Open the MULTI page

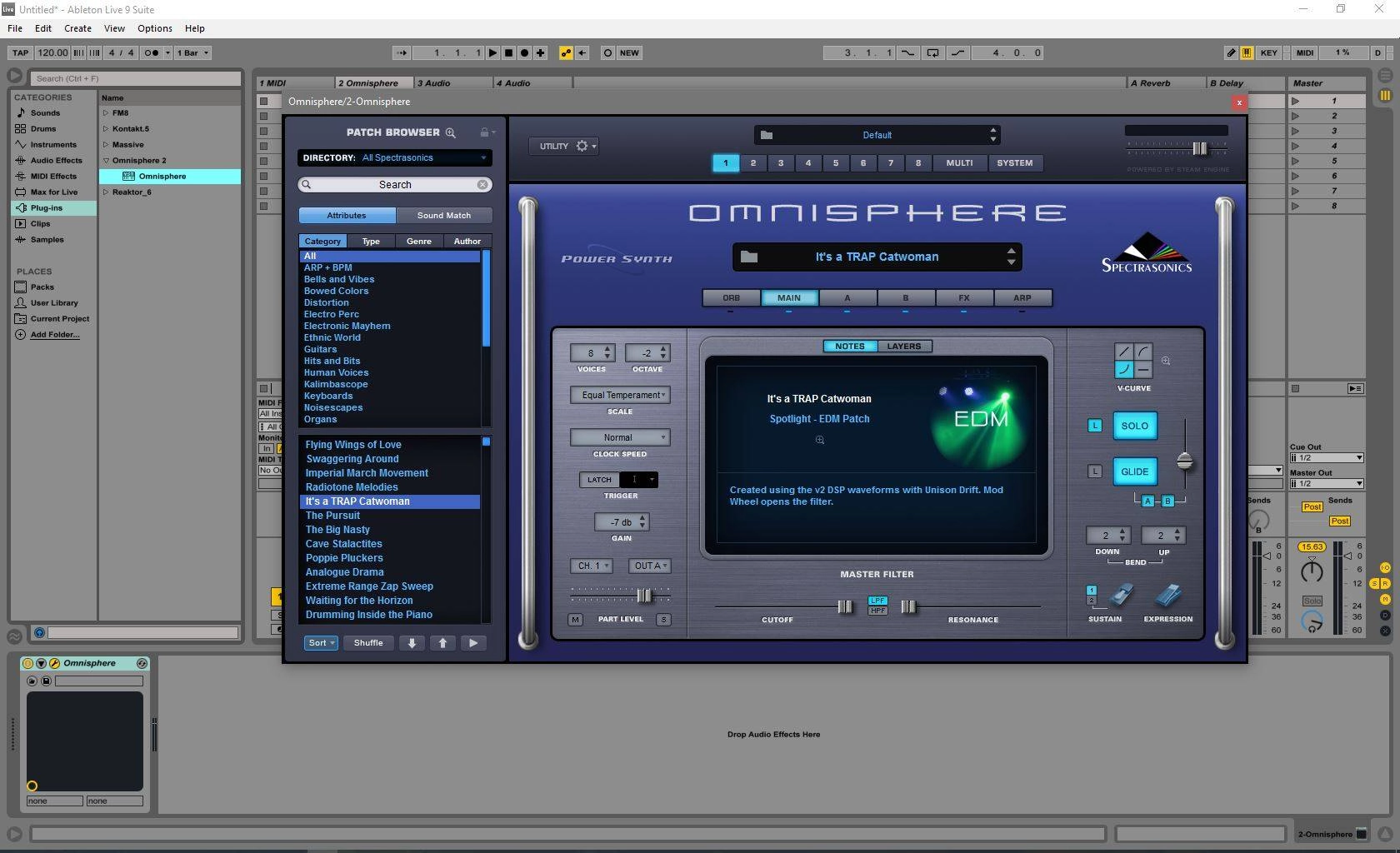coord(959,162)
